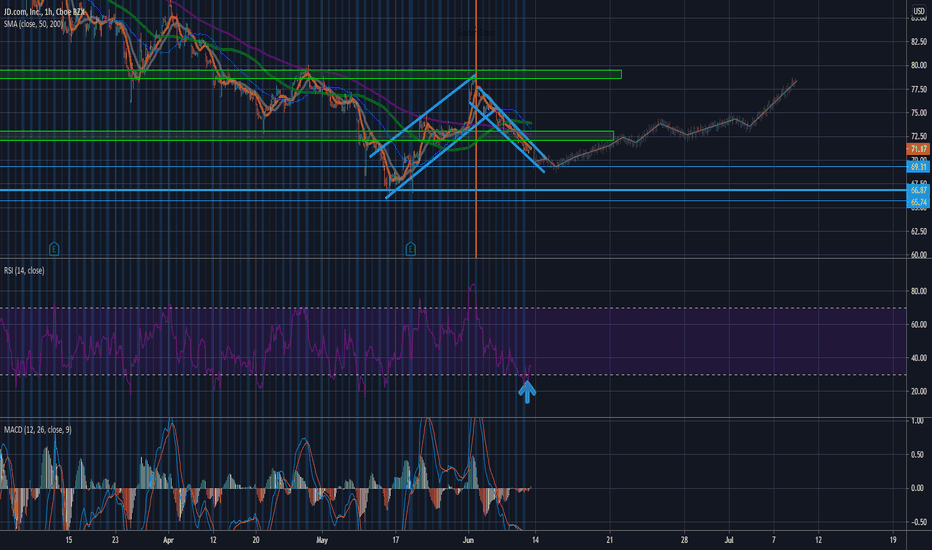The height and width of the screenshot is (550, 932).
Task: Click the 28 date label on the time axis
Action: 684,540
